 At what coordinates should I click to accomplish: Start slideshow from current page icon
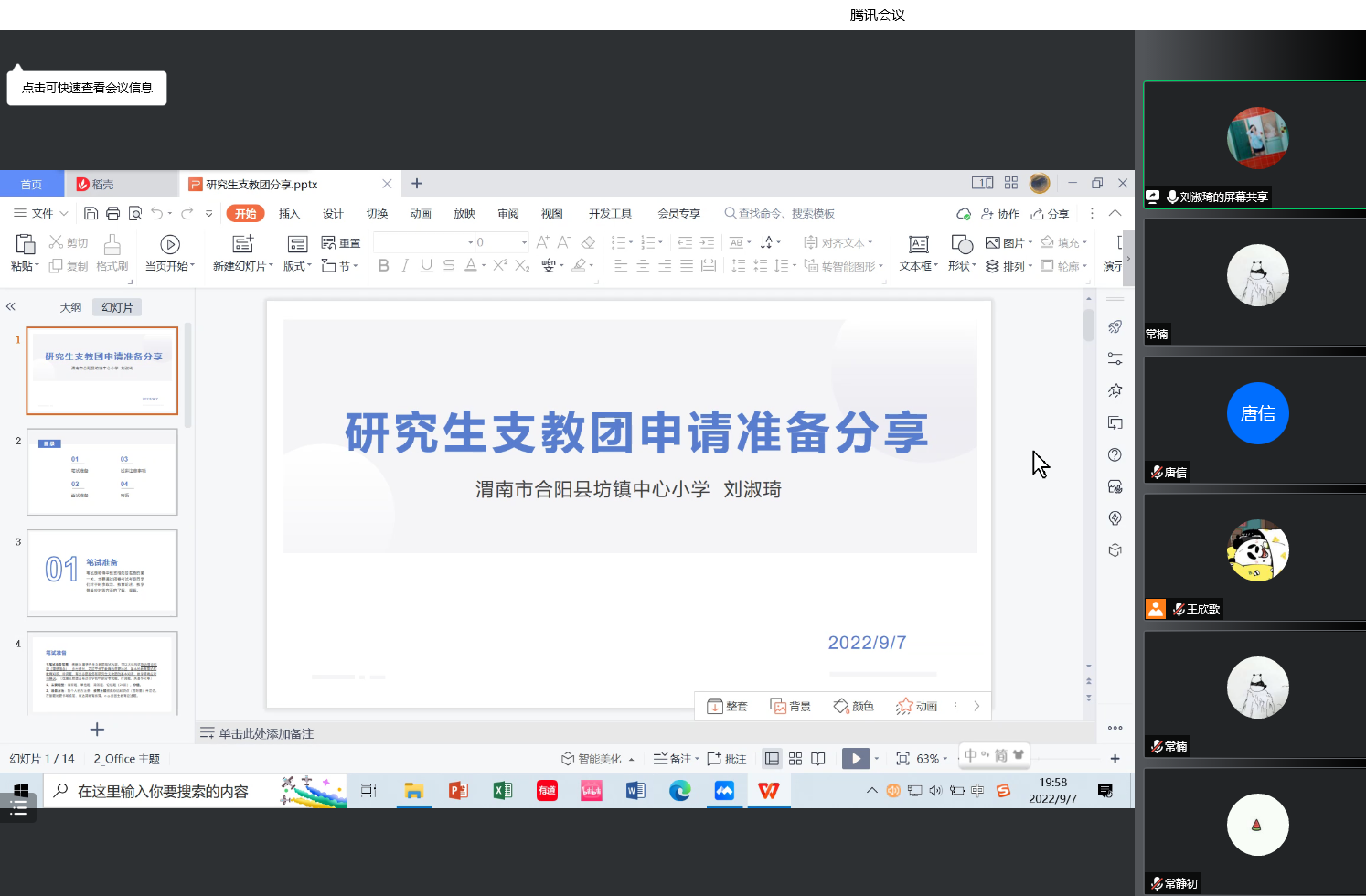click(170, 245)
